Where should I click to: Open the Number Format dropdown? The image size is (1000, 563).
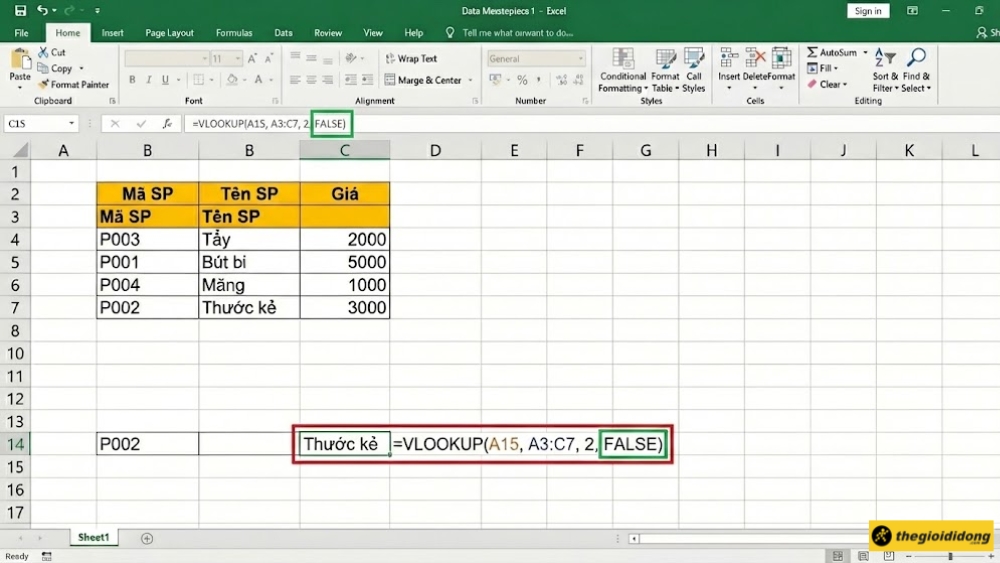tap(580, 59)
